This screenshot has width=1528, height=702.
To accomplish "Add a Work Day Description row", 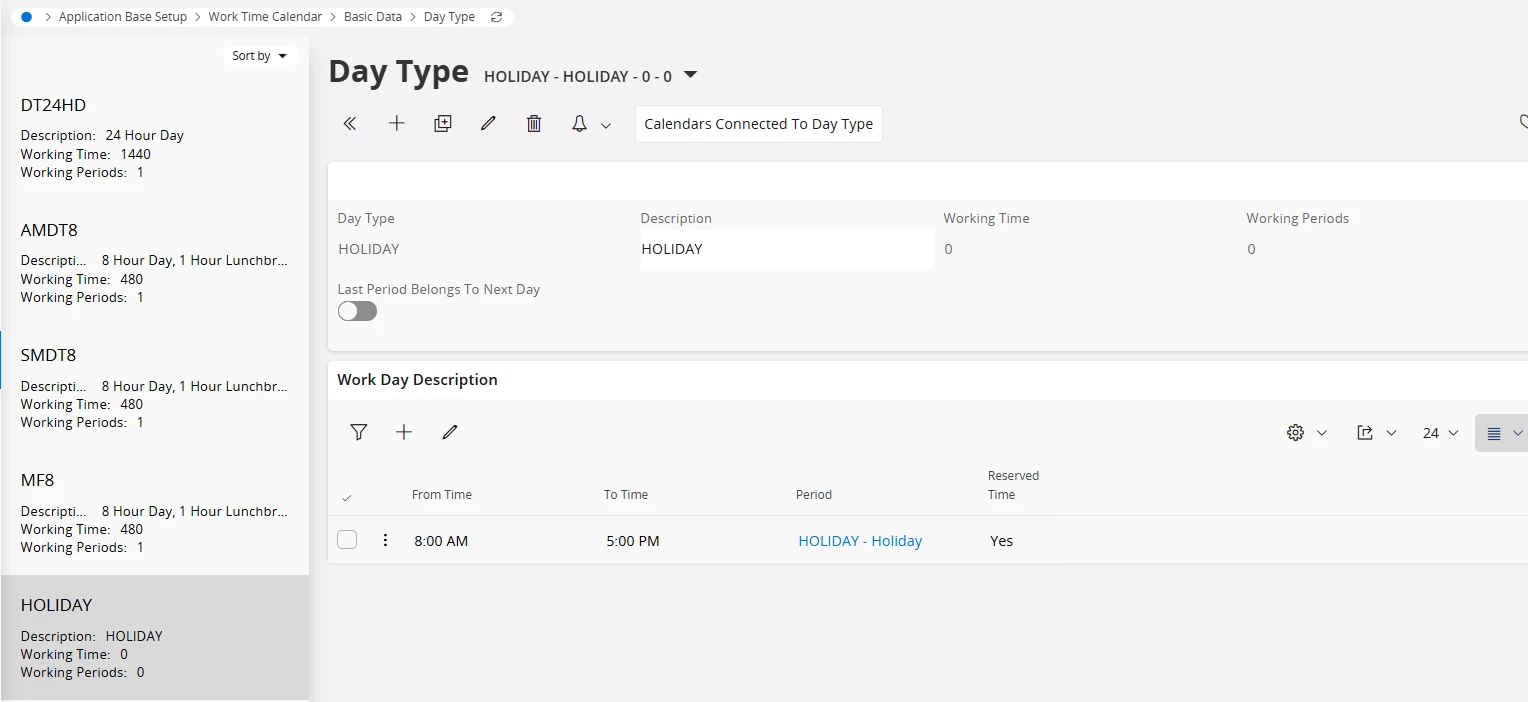I will 404,432.
